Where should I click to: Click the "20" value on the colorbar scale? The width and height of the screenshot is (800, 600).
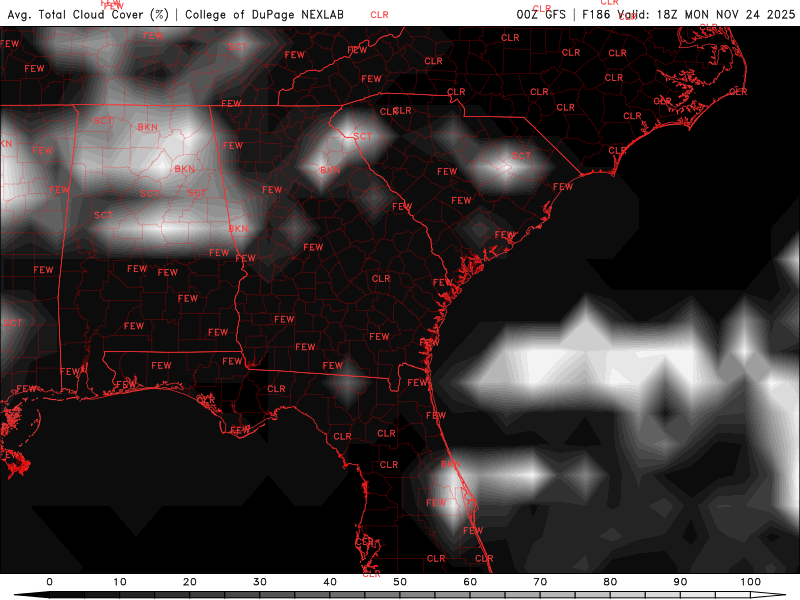(x=190, y=582)
